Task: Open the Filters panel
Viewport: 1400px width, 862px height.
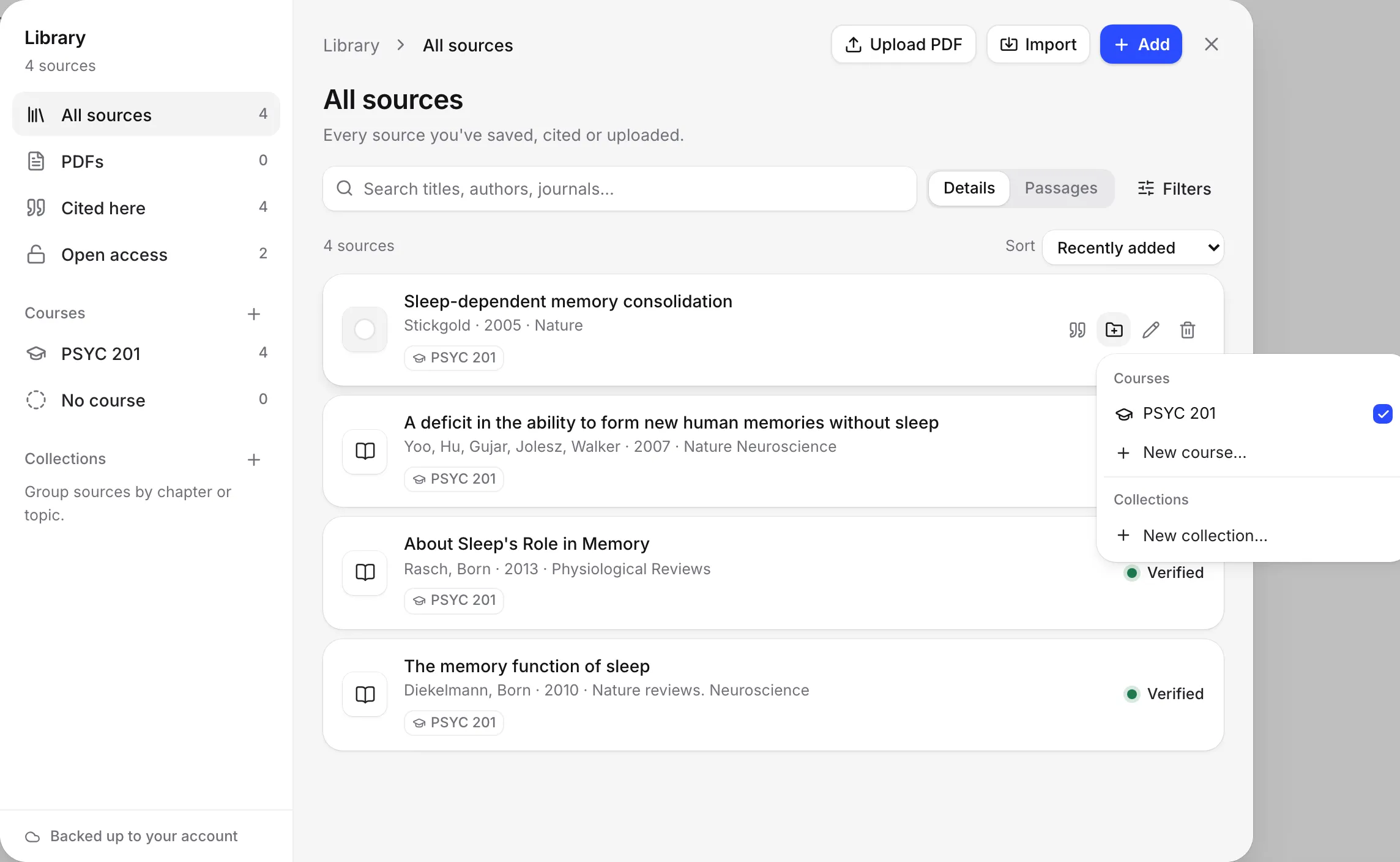Action: click(x=1174, y=189)
